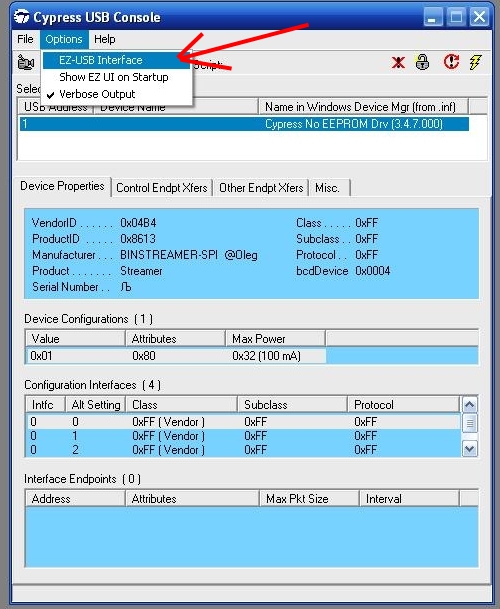
Task: Click the yellow lightning bolt icon
Action: coord(475,62)
